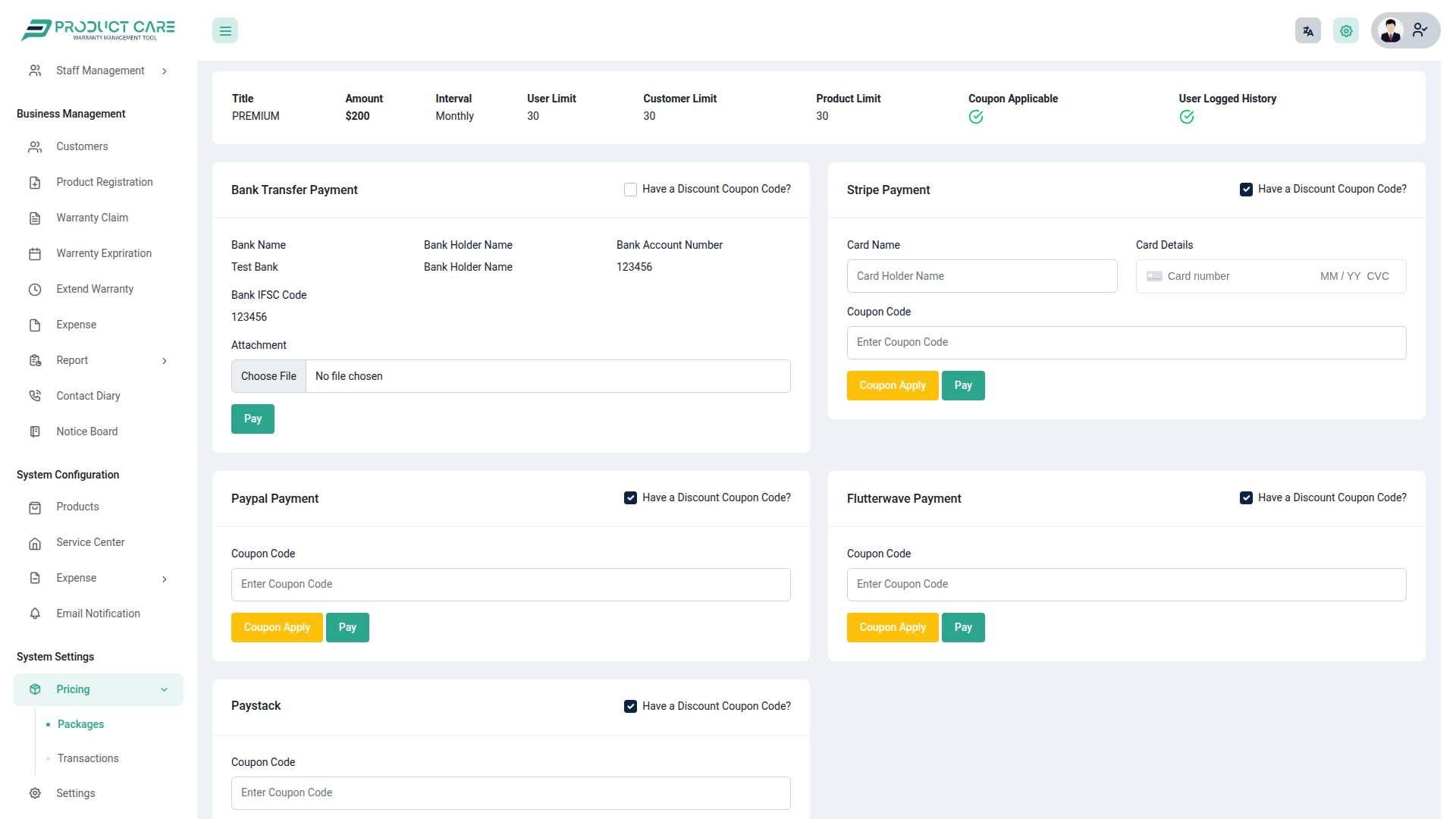
Task: Disable discount coupon for Flutterwave Payment
Action: pyautogui.click(x=1246, y=497)
